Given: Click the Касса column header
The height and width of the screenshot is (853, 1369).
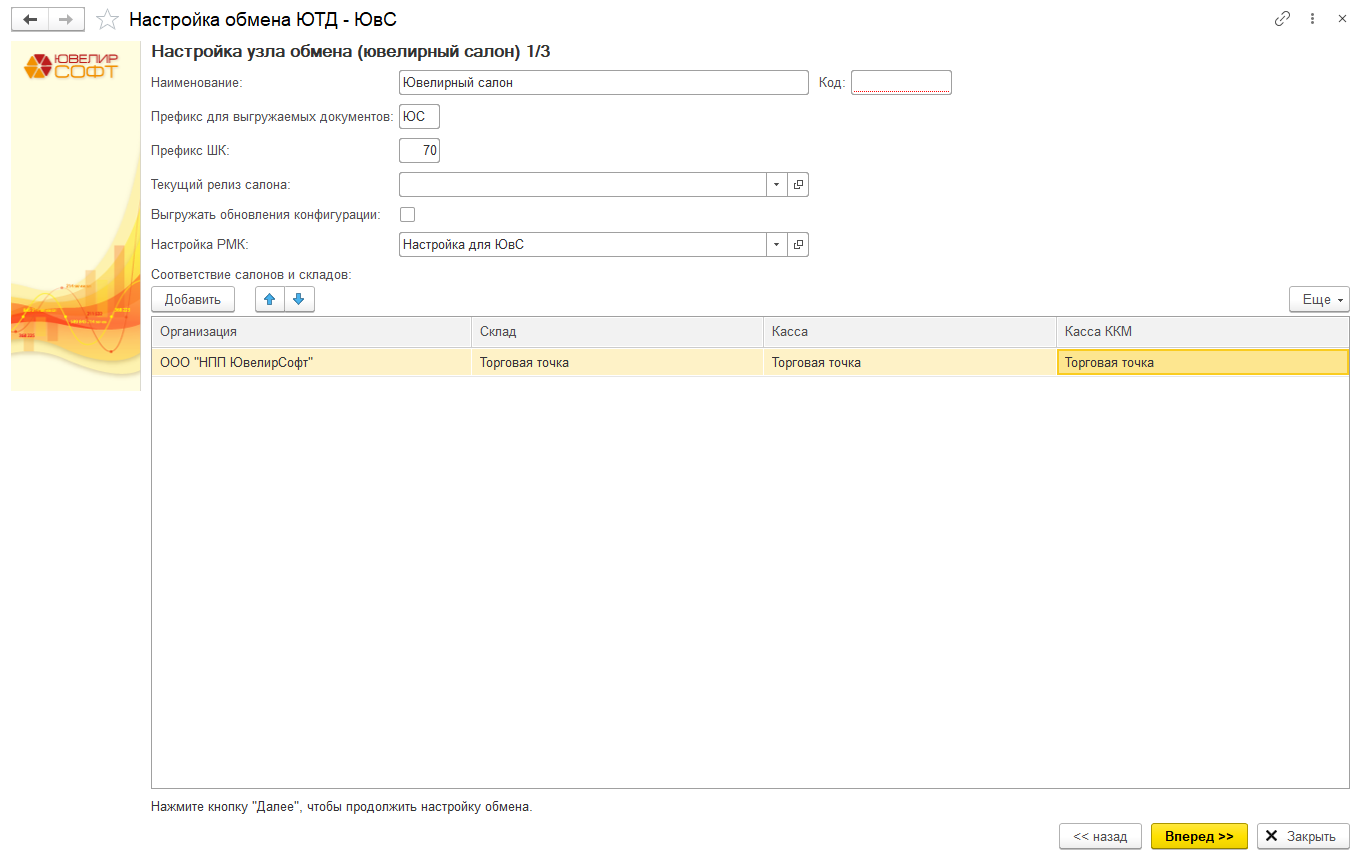Looking at the screenshot, I should (909, 331).
